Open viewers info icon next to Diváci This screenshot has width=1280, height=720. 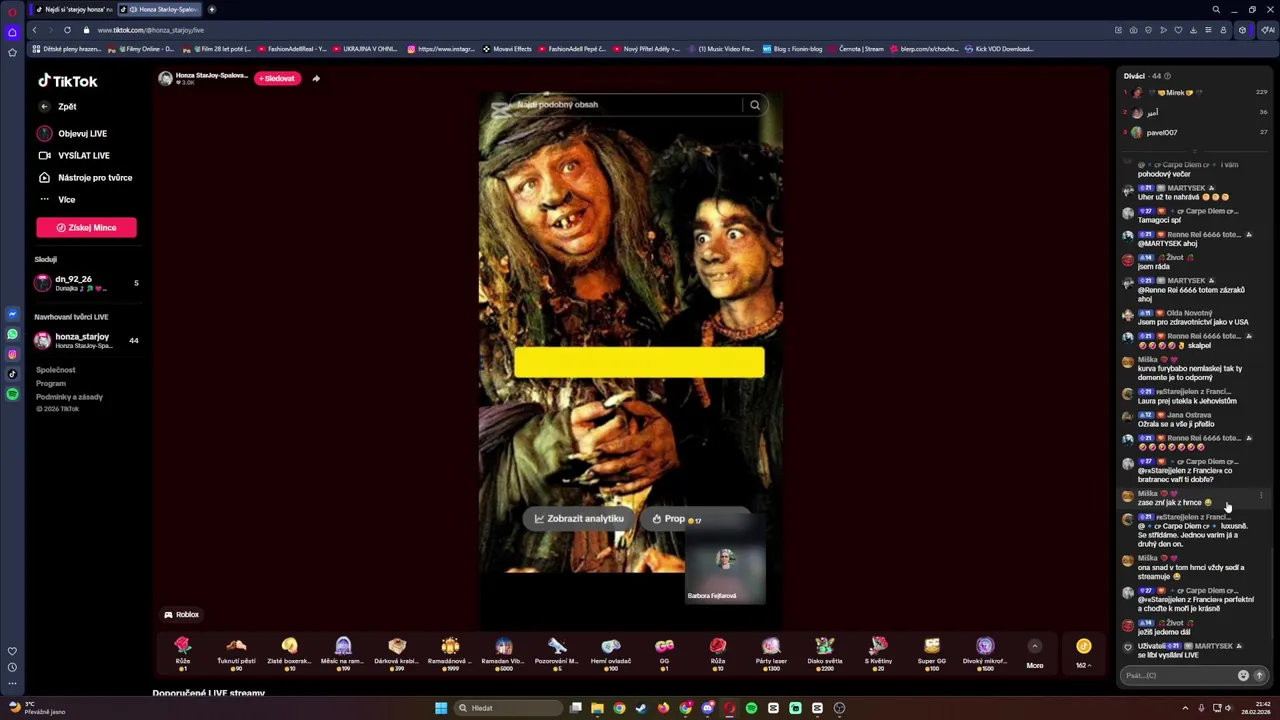(x=1167, y=76)
